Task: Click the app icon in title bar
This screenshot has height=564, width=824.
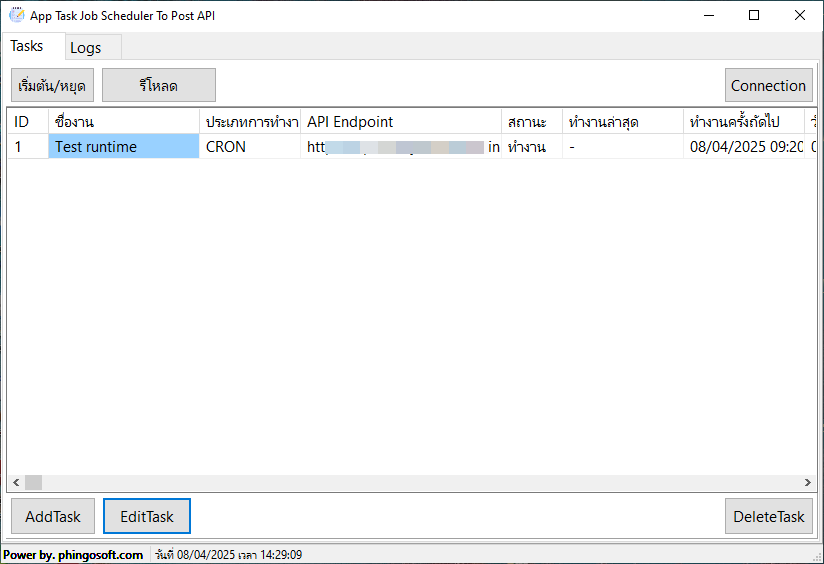Action: click(x=16, y=15)
